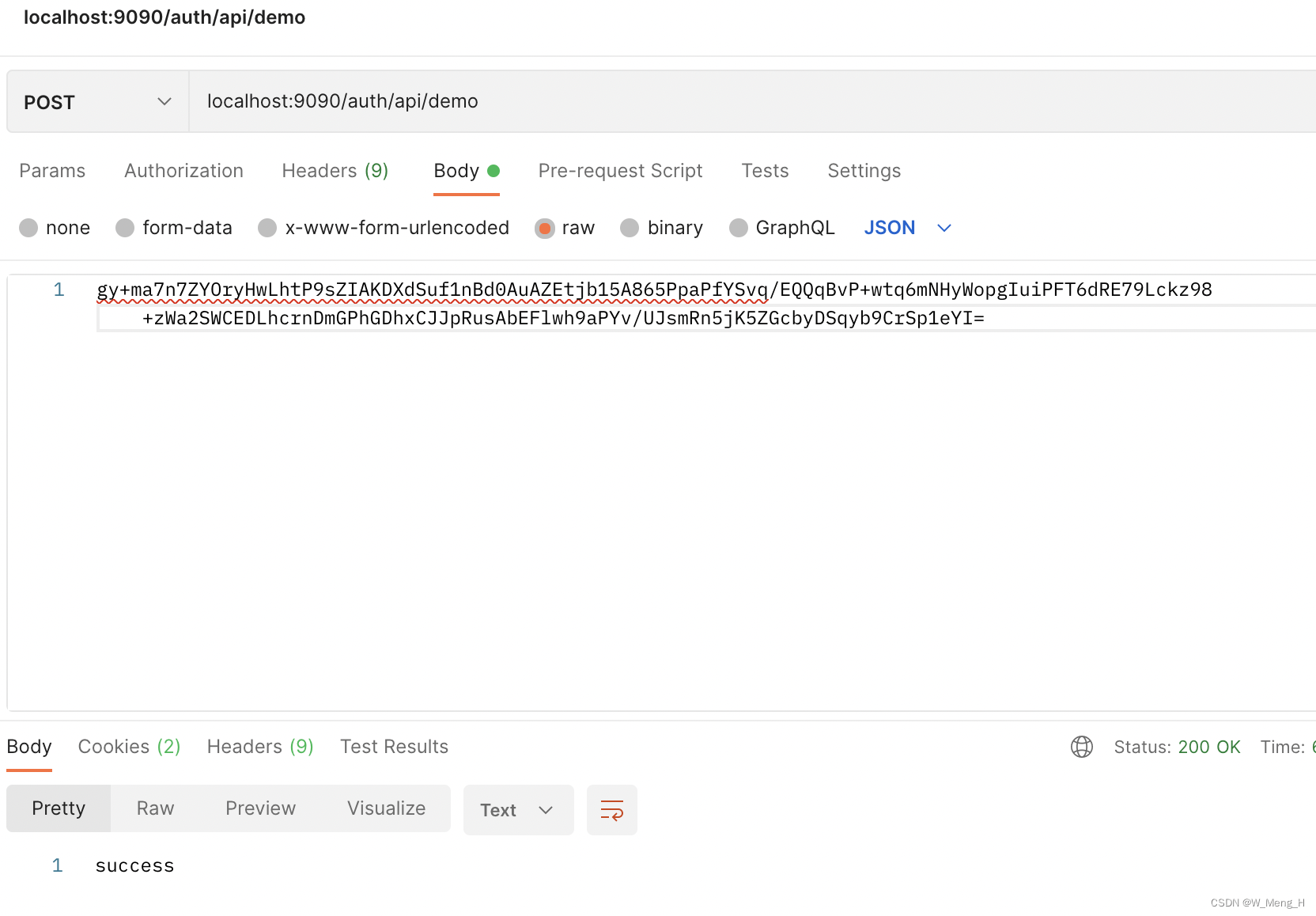Click line number 1 in request editor
Viewport: 1316px width, 916px height.
[59, 290]
